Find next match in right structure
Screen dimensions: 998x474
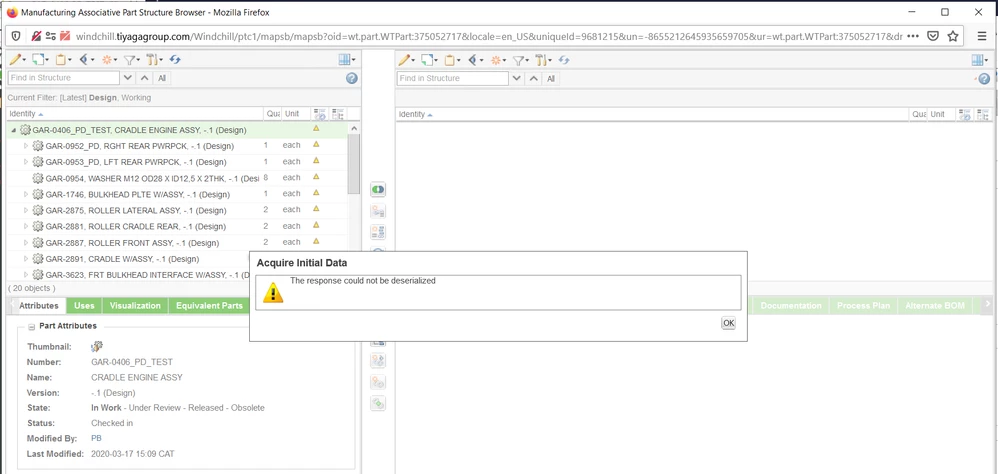point(517,78)
